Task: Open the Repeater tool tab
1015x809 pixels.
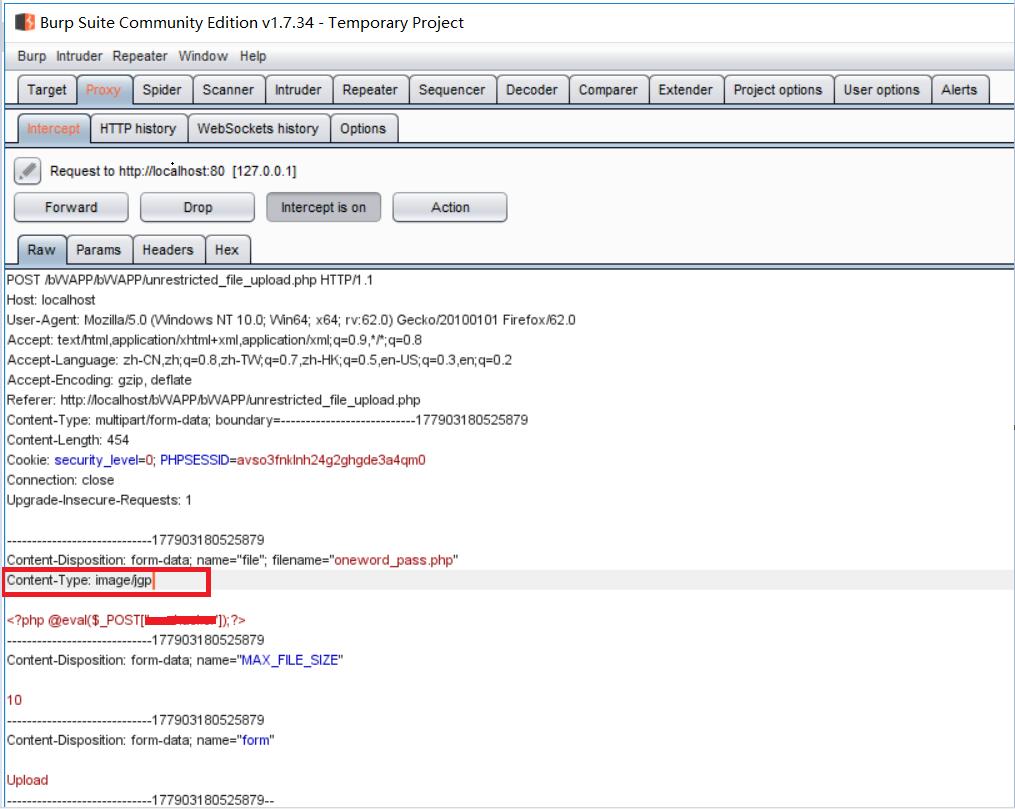Action: (370, 90)
